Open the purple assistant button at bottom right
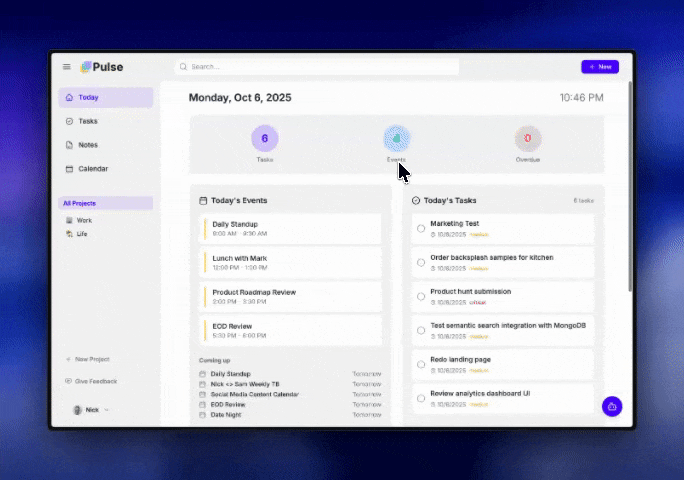684x480 pixels. click(612, 406)
